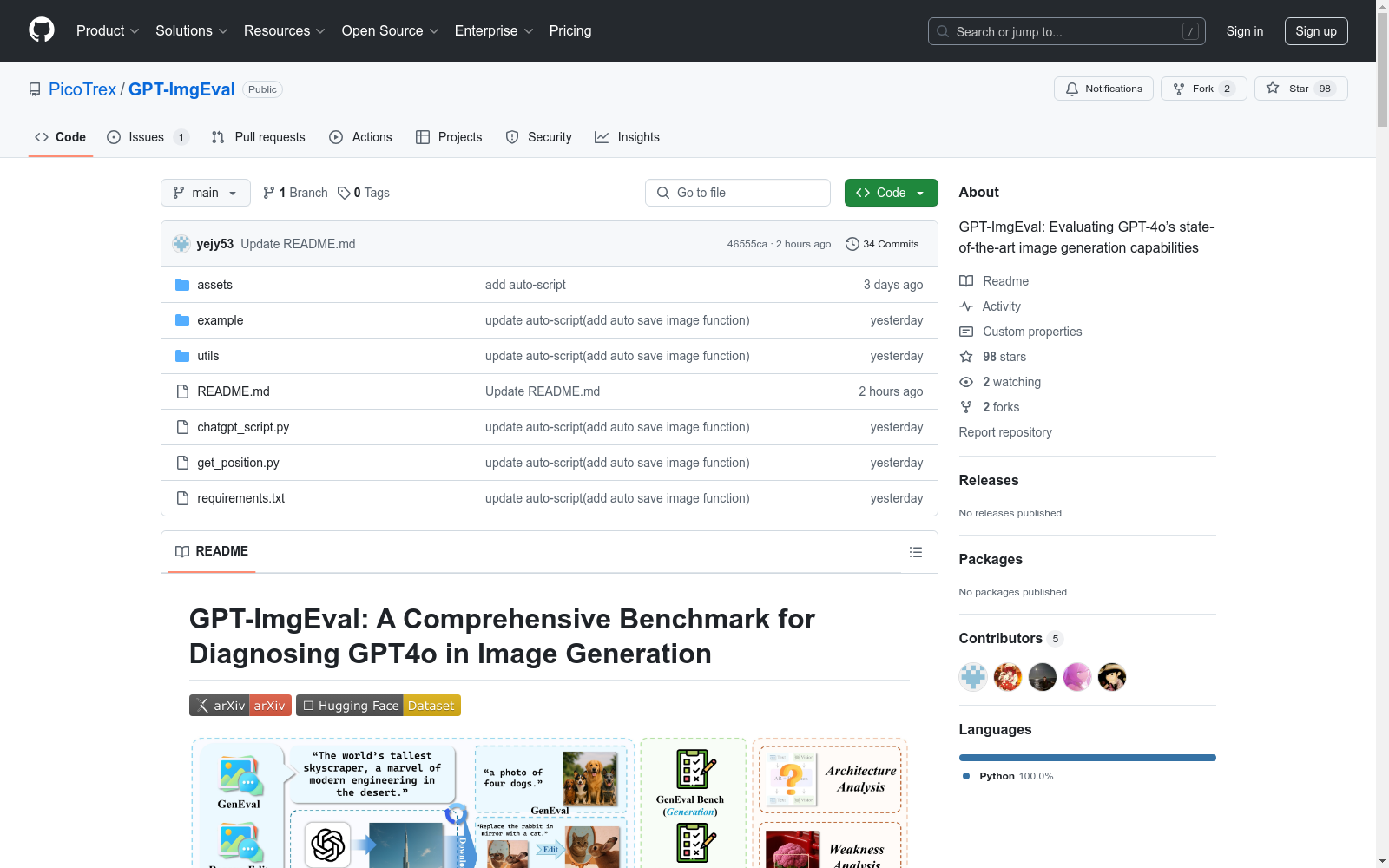Expand the Solutions menu
1389x868 pixels.
[191, 30]
